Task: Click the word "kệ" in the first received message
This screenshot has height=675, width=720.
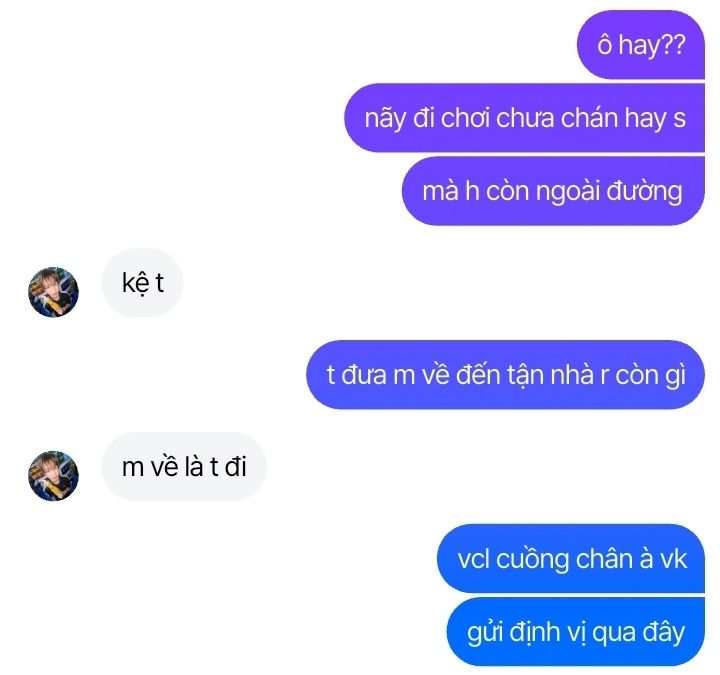Action: (135, 284)
